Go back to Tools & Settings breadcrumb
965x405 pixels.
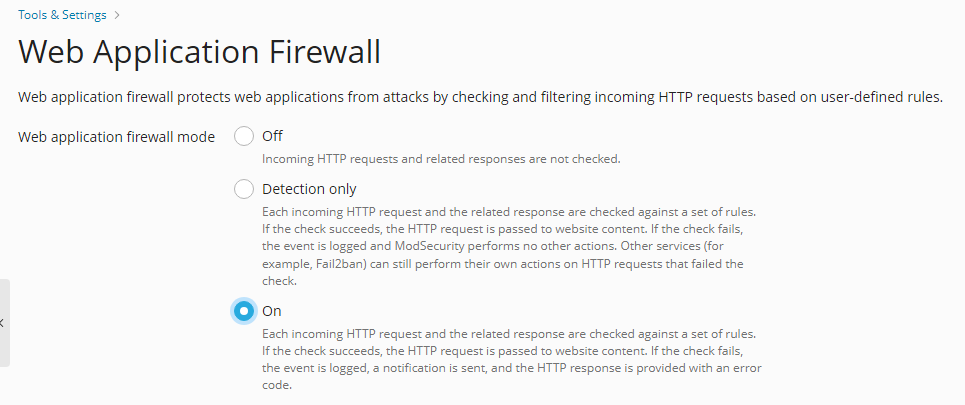tap(62, 15)
